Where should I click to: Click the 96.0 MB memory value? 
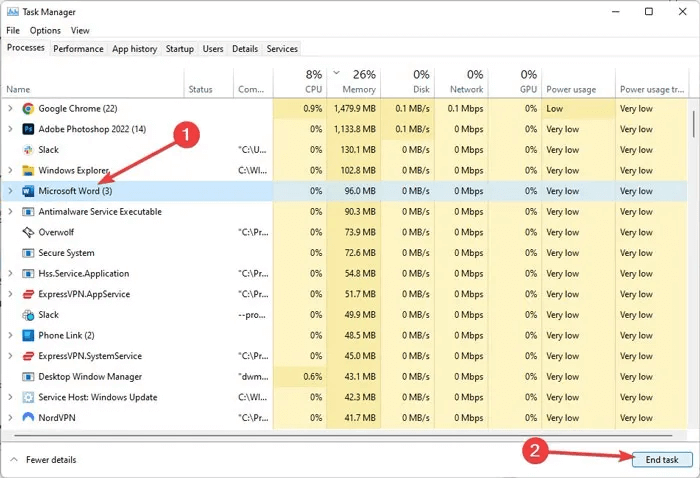(x=353, y=191)
